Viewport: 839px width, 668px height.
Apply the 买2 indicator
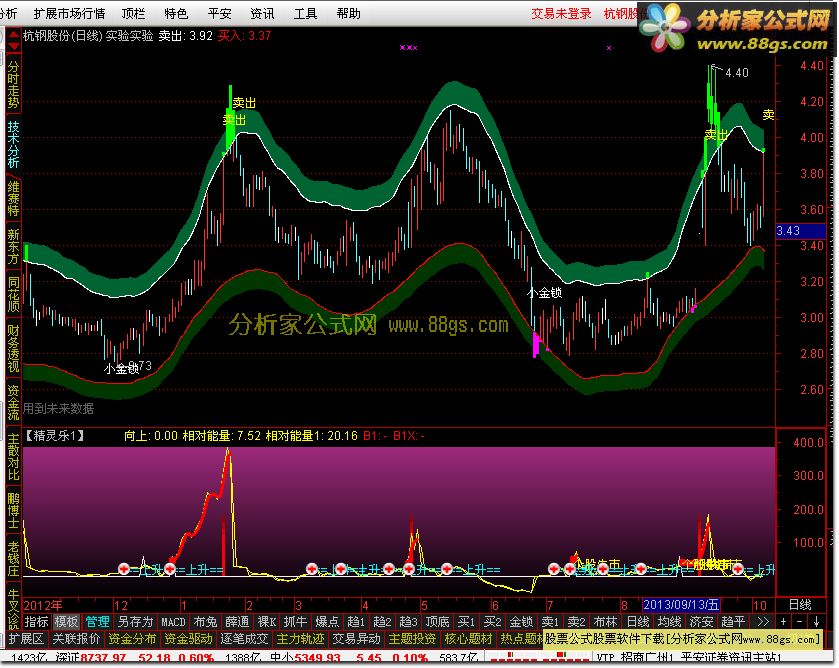coord(492,621)
